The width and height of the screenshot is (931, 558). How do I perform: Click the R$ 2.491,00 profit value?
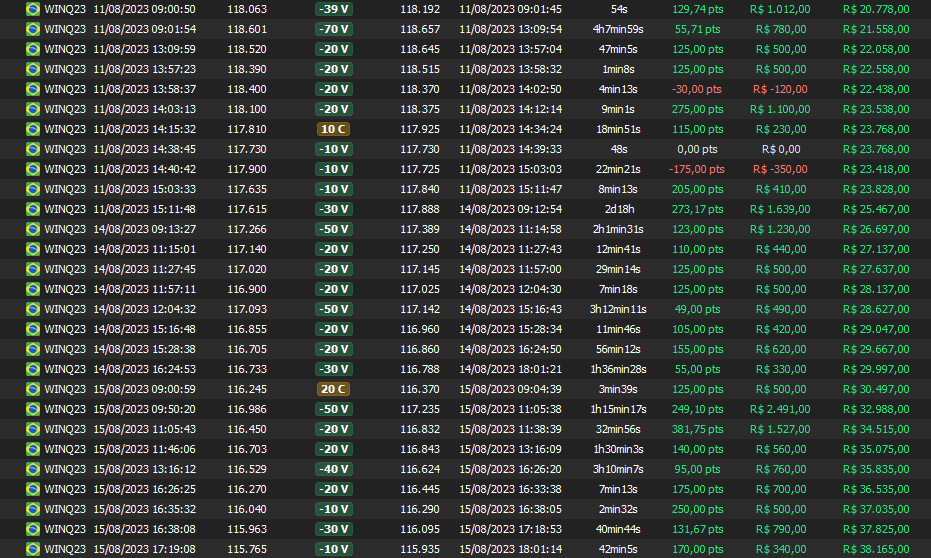(780, 409)
